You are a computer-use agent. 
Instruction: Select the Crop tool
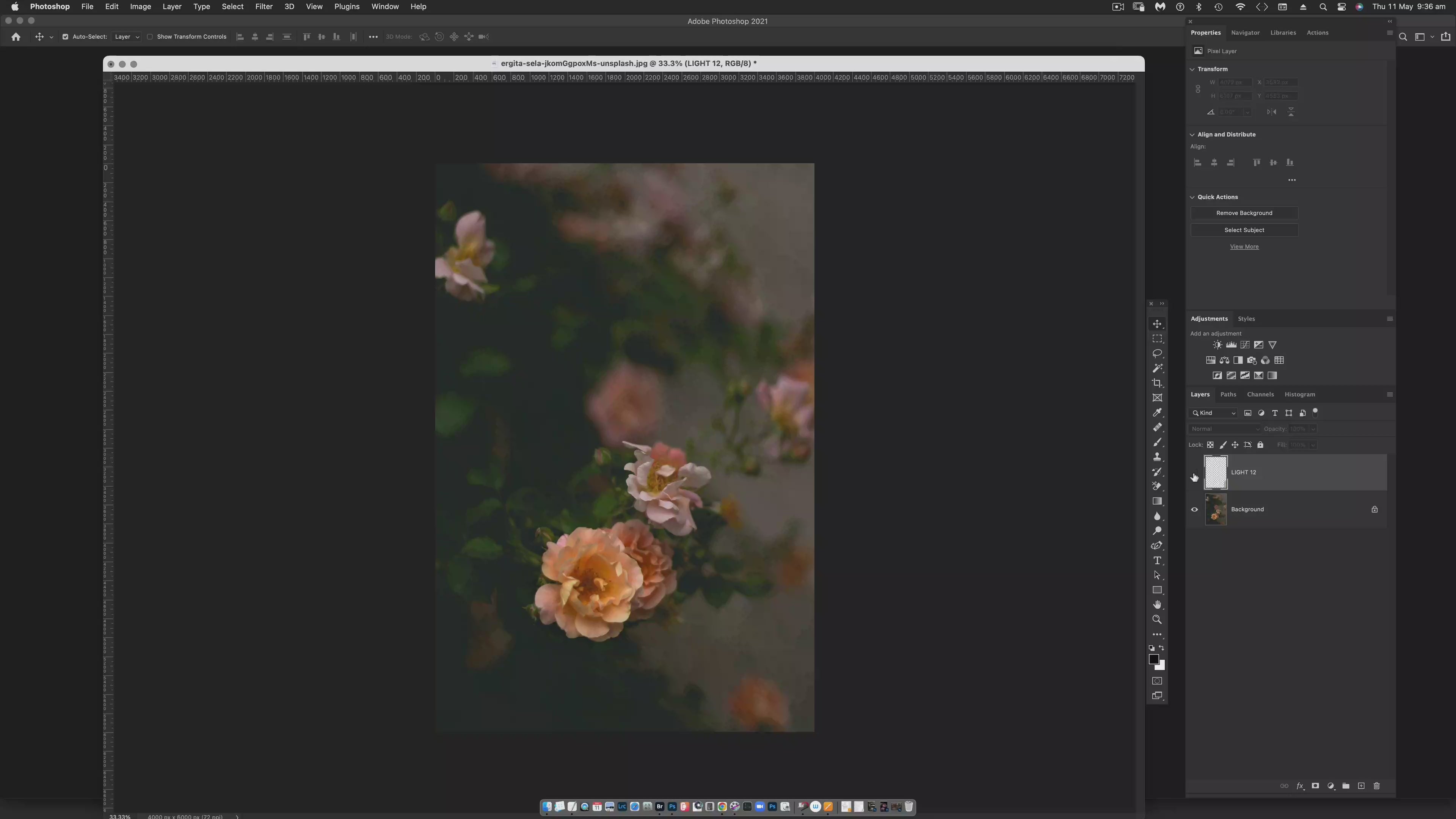[x=1157, y=383]
